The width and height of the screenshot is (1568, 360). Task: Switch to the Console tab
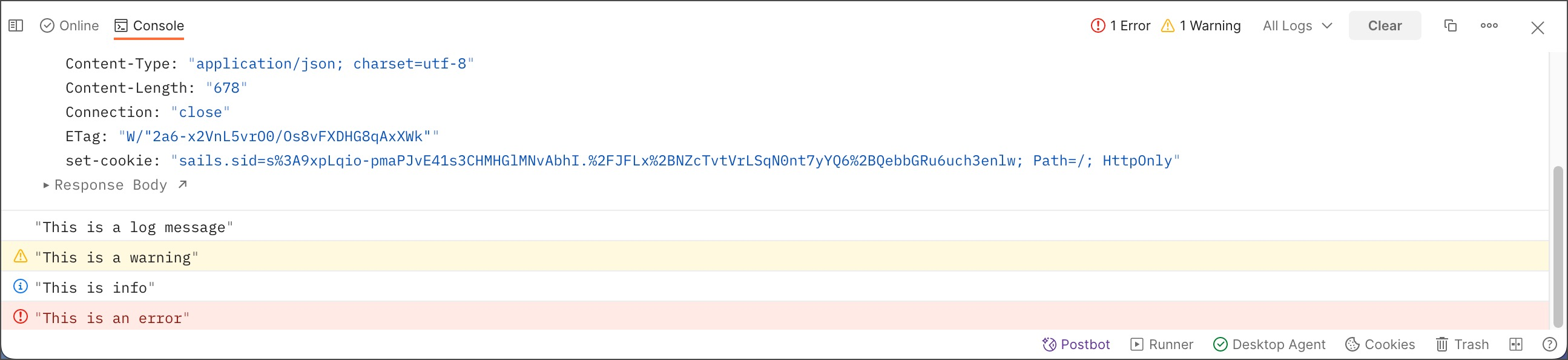149,25
